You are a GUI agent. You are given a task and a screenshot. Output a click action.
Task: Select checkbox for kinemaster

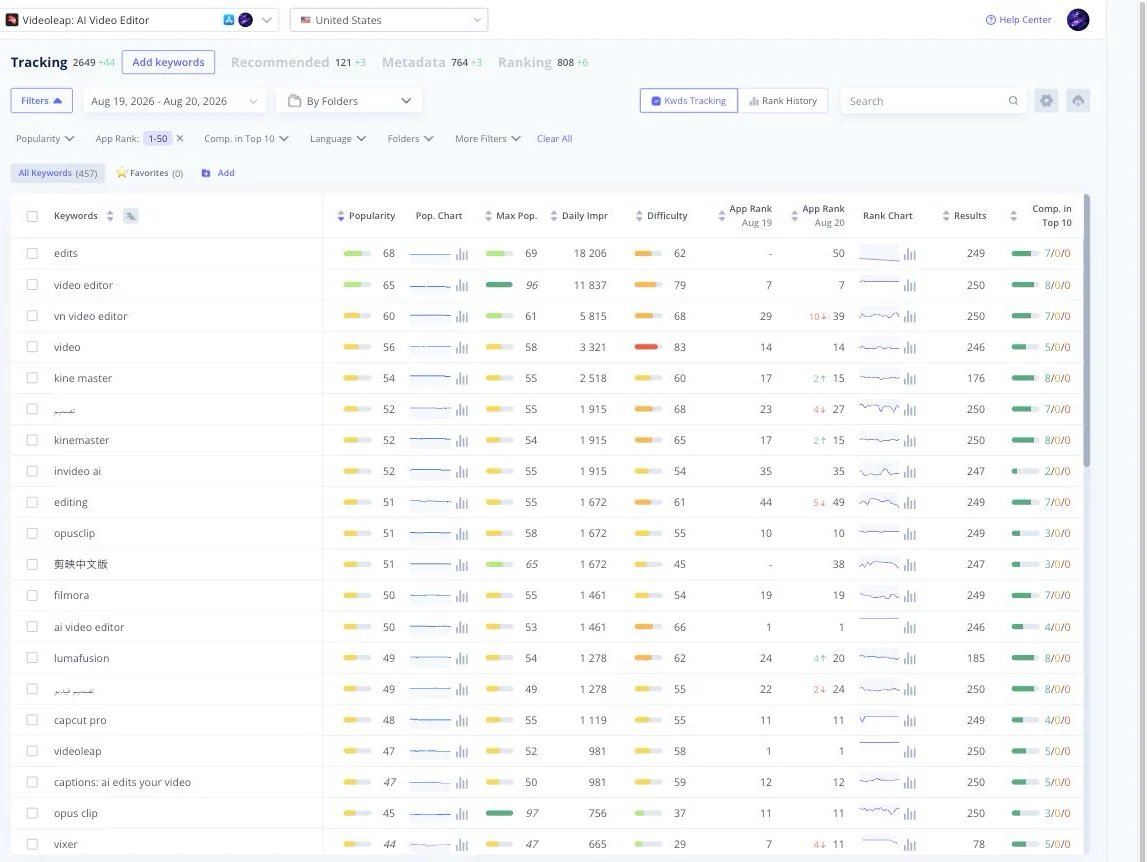click(32, 440)
